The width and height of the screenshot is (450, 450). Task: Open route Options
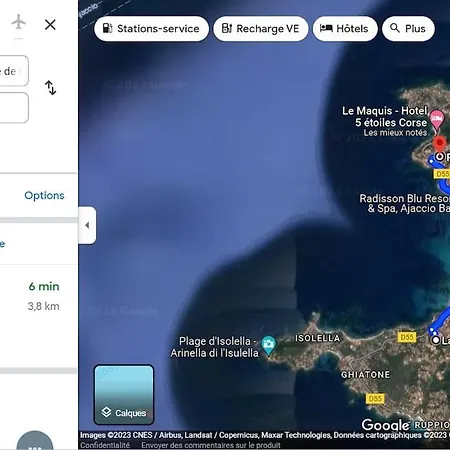pyautogui.click(x=44, y=195)
